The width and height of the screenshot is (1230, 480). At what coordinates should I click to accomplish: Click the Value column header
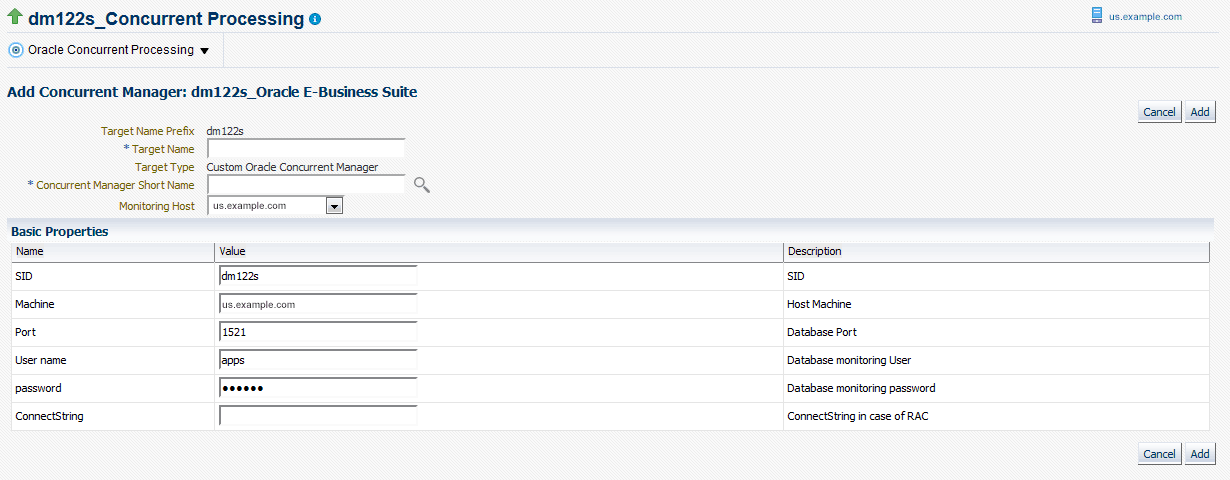(498, 252)
